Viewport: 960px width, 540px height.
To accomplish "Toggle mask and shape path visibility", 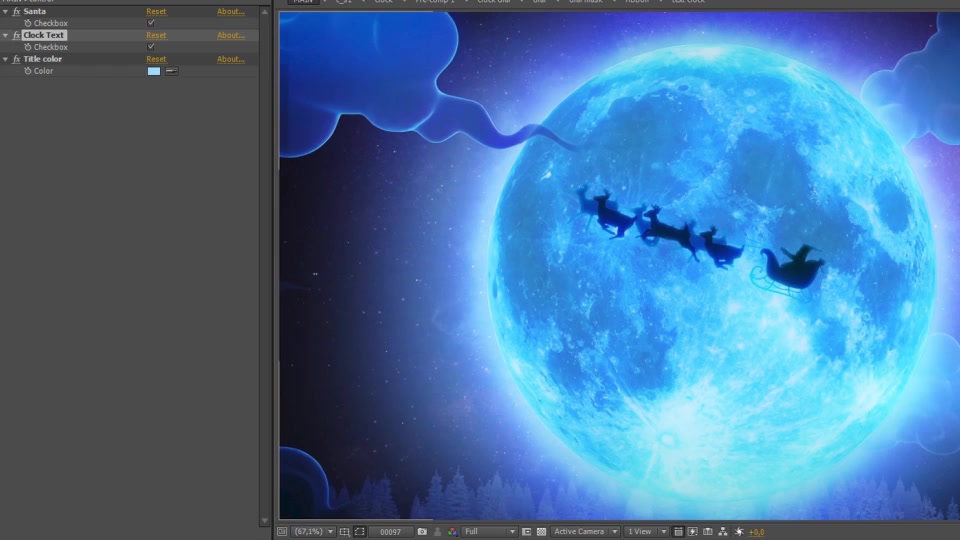I will (359, 531).
